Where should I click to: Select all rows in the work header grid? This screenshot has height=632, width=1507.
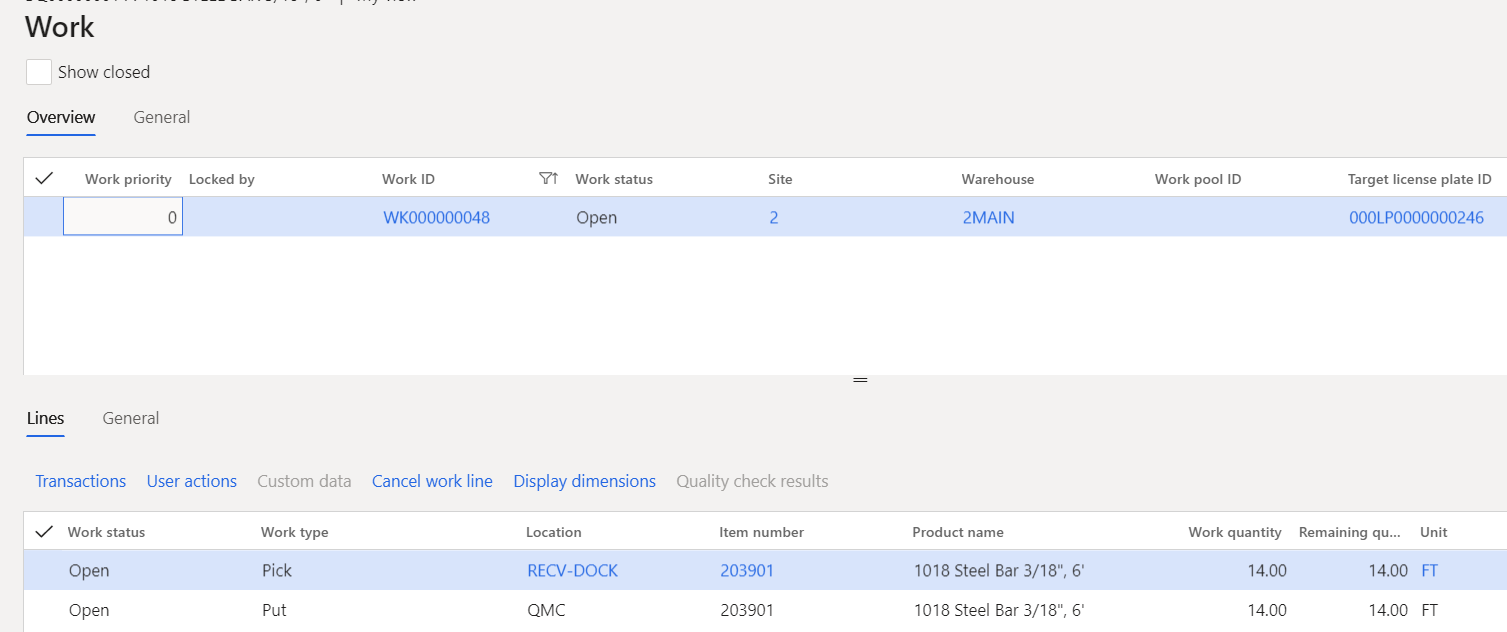[x=43, y=179]
